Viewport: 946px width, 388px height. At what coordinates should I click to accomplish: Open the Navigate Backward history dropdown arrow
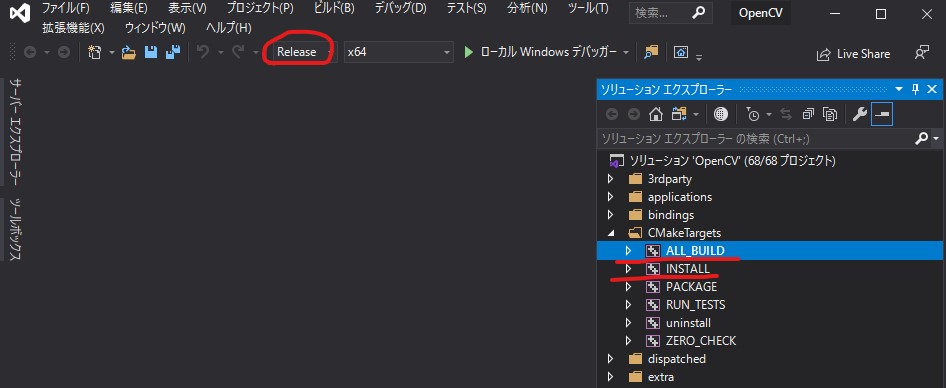tap(46, 52)
